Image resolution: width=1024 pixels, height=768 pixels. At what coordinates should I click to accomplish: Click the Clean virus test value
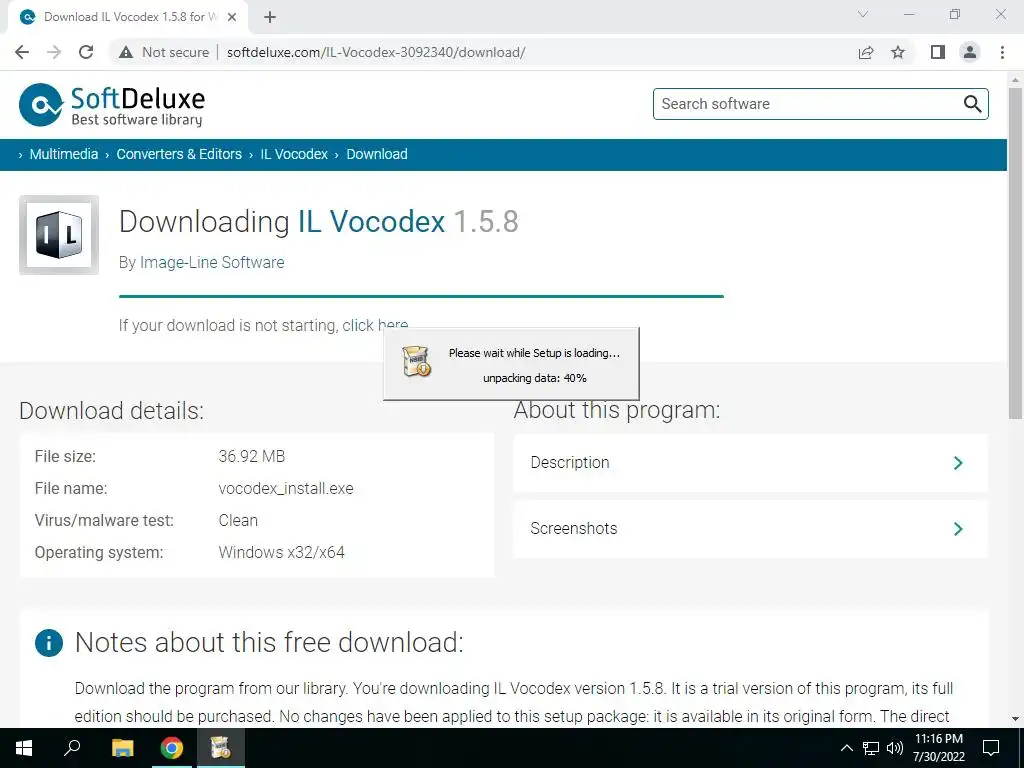[238, 520]
